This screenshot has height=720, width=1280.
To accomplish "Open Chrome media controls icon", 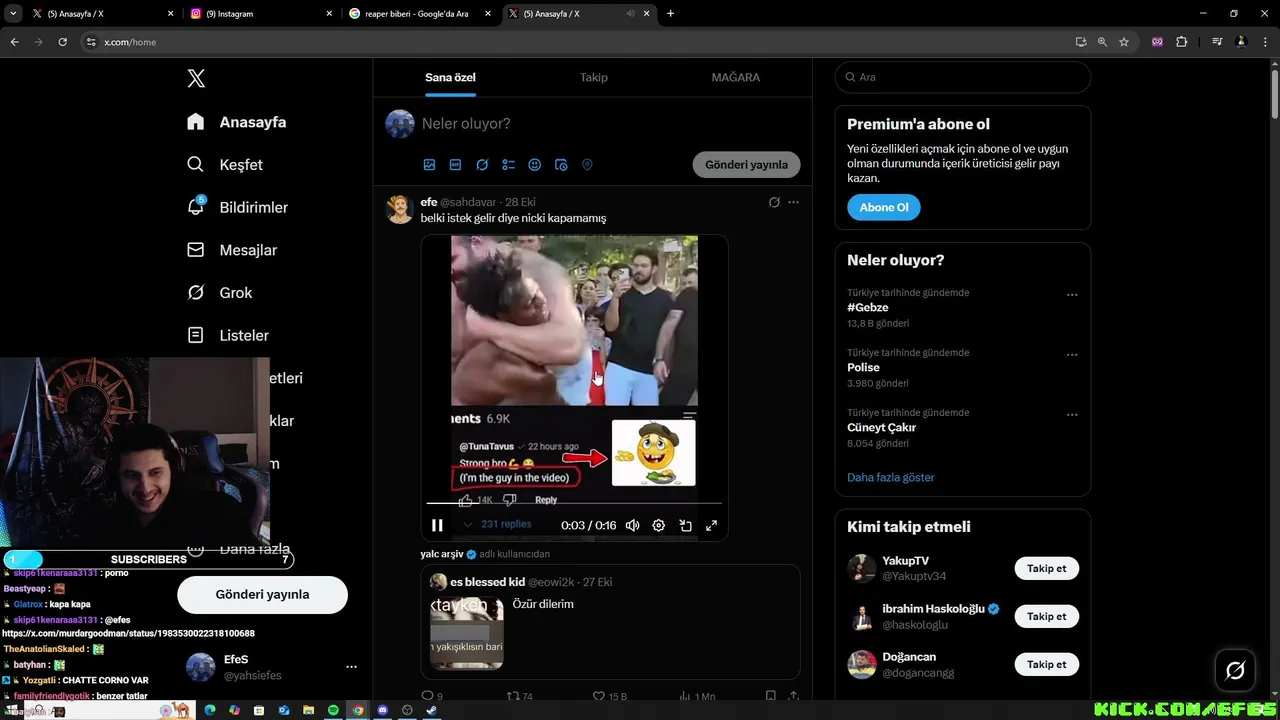I will (x=1217, y=42).
